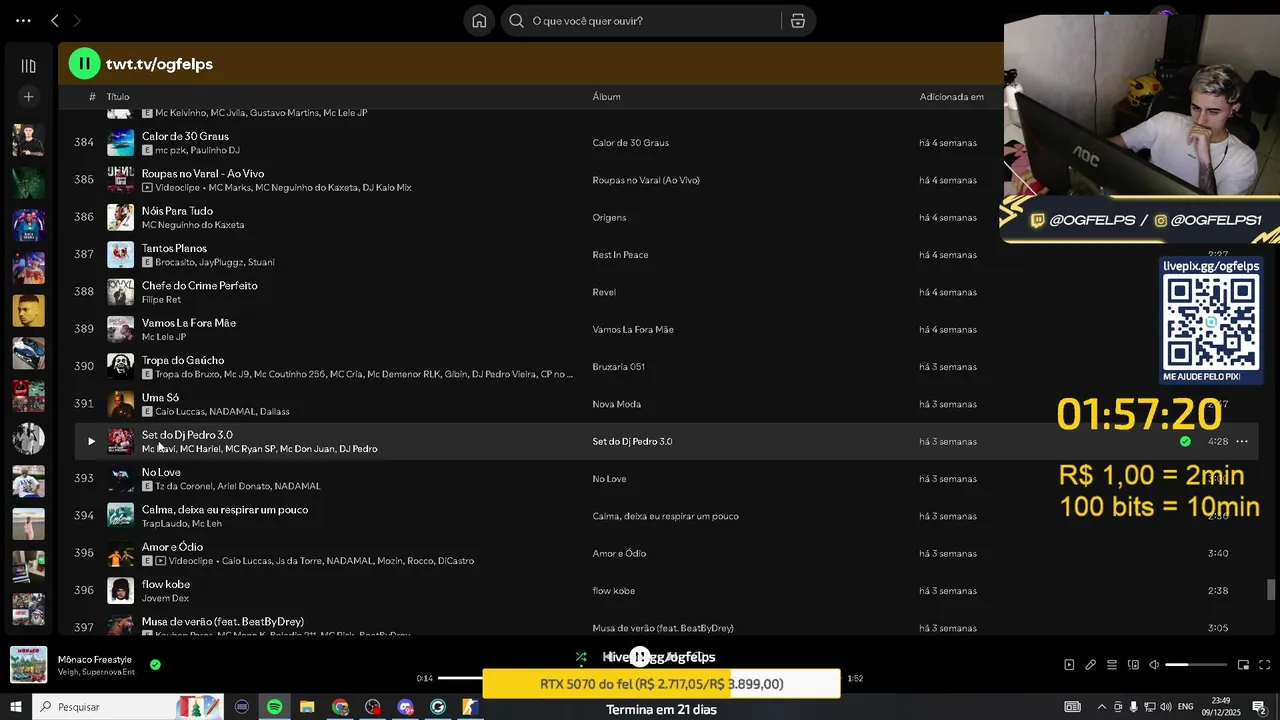1280x720 pixels.
Task: Open artist link Filipe Ret
Action: tap(161, 300)
